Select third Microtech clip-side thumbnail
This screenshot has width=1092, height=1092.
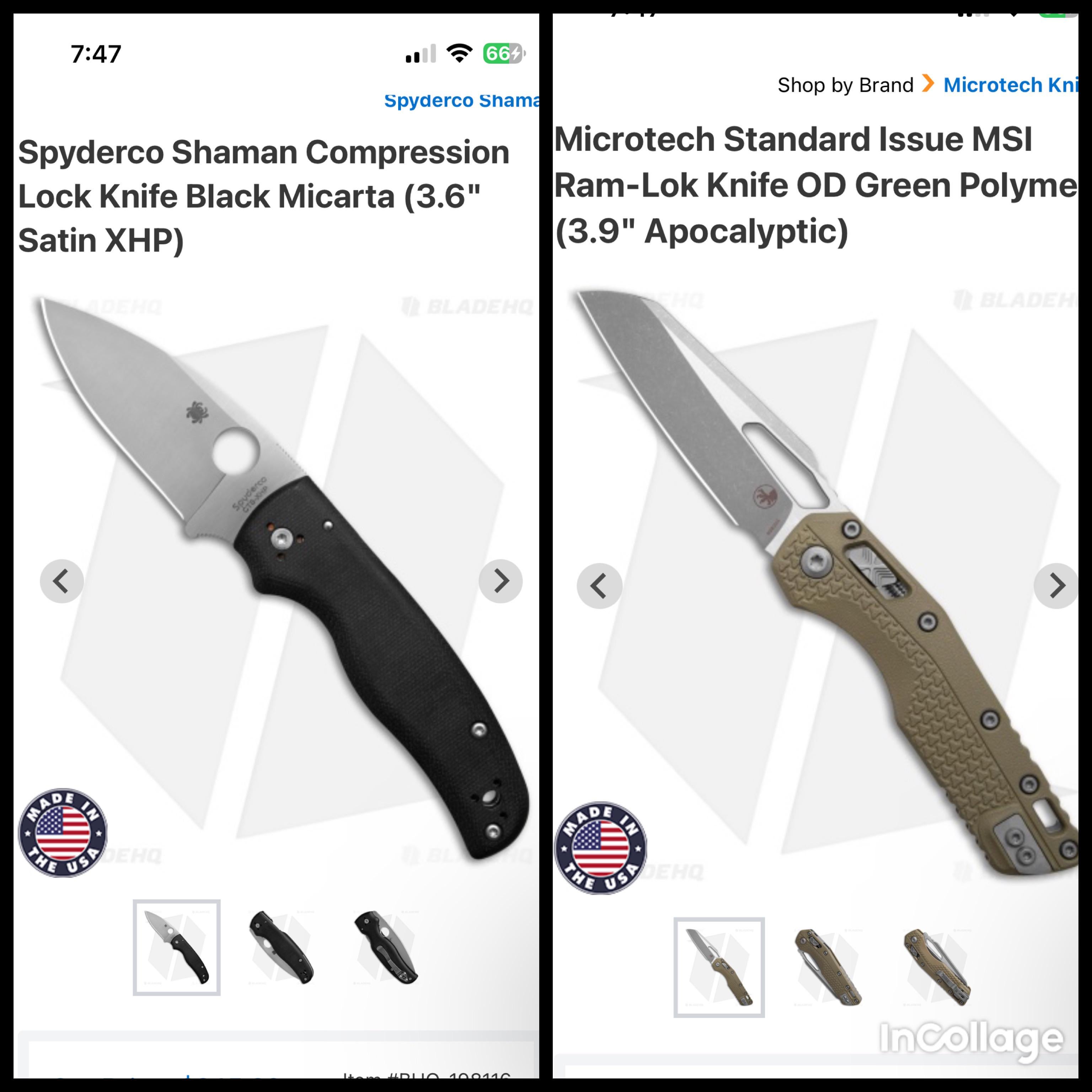click(x=937, y=967)
